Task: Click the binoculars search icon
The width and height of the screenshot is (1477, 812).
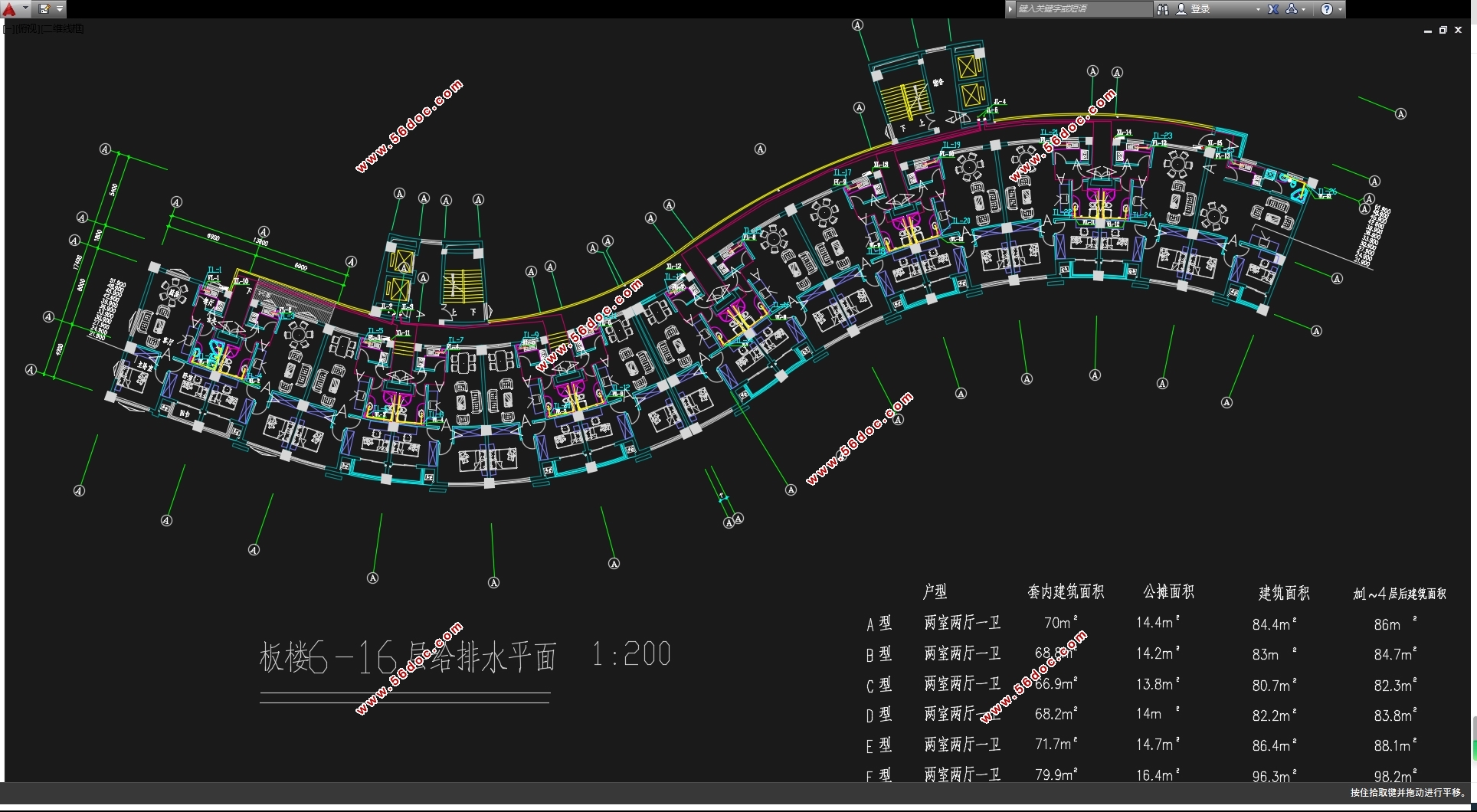Action: (1162, 9)
